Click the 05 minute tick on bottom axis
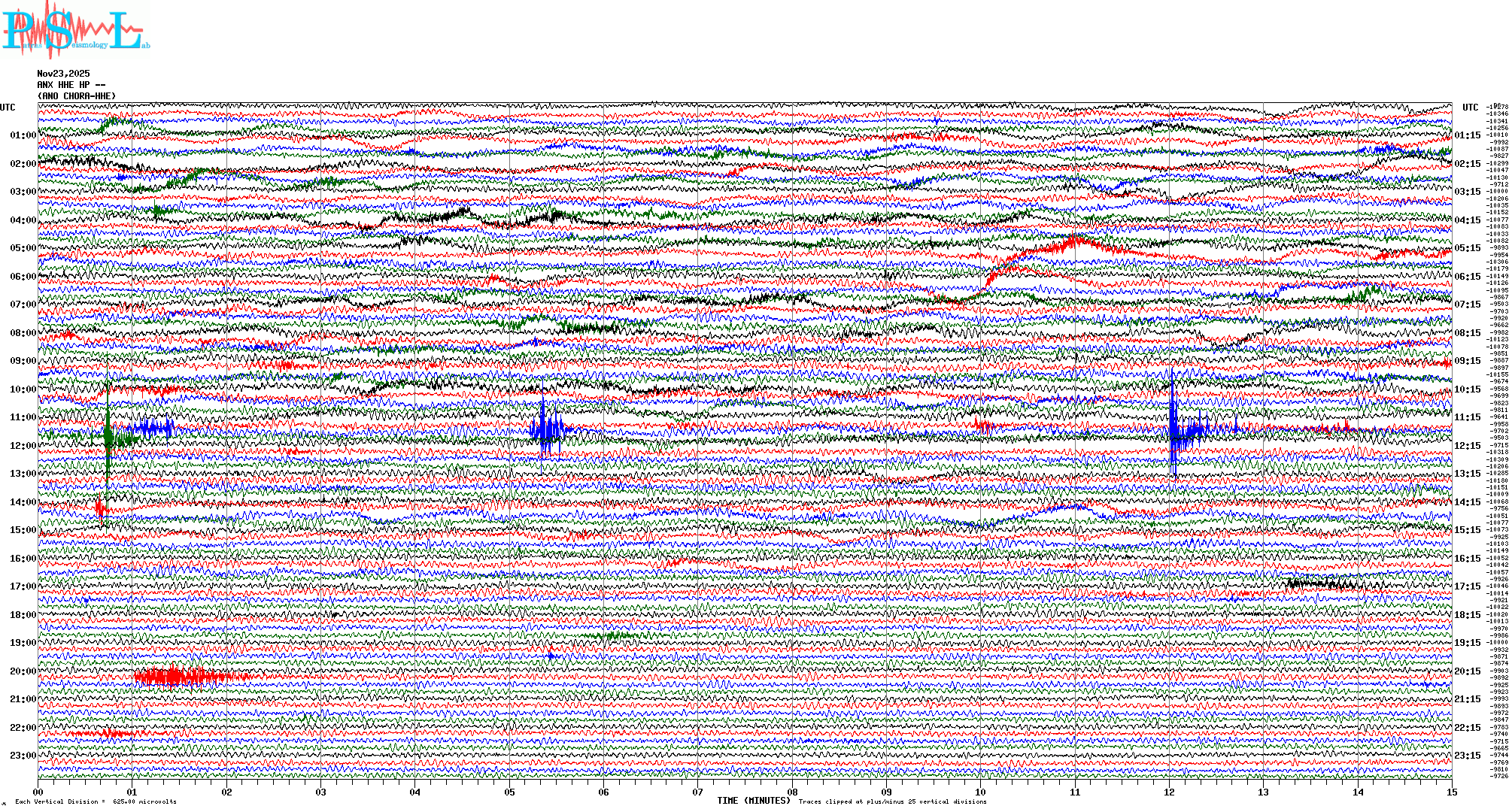This screenshot has height=812, width=1512. pos(509,792)
